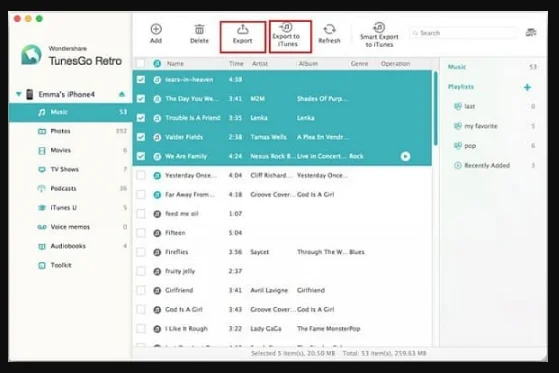
Task: Open the Movies category
Action: click(71, 150)
